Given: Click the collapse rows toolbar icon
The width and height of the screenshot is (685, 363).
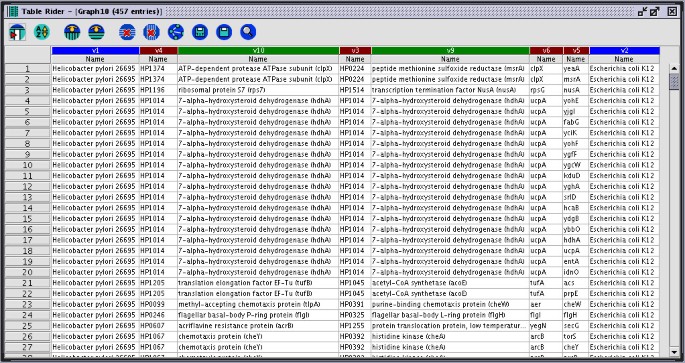Looking at the screenshot, I should tap(96, 32).
